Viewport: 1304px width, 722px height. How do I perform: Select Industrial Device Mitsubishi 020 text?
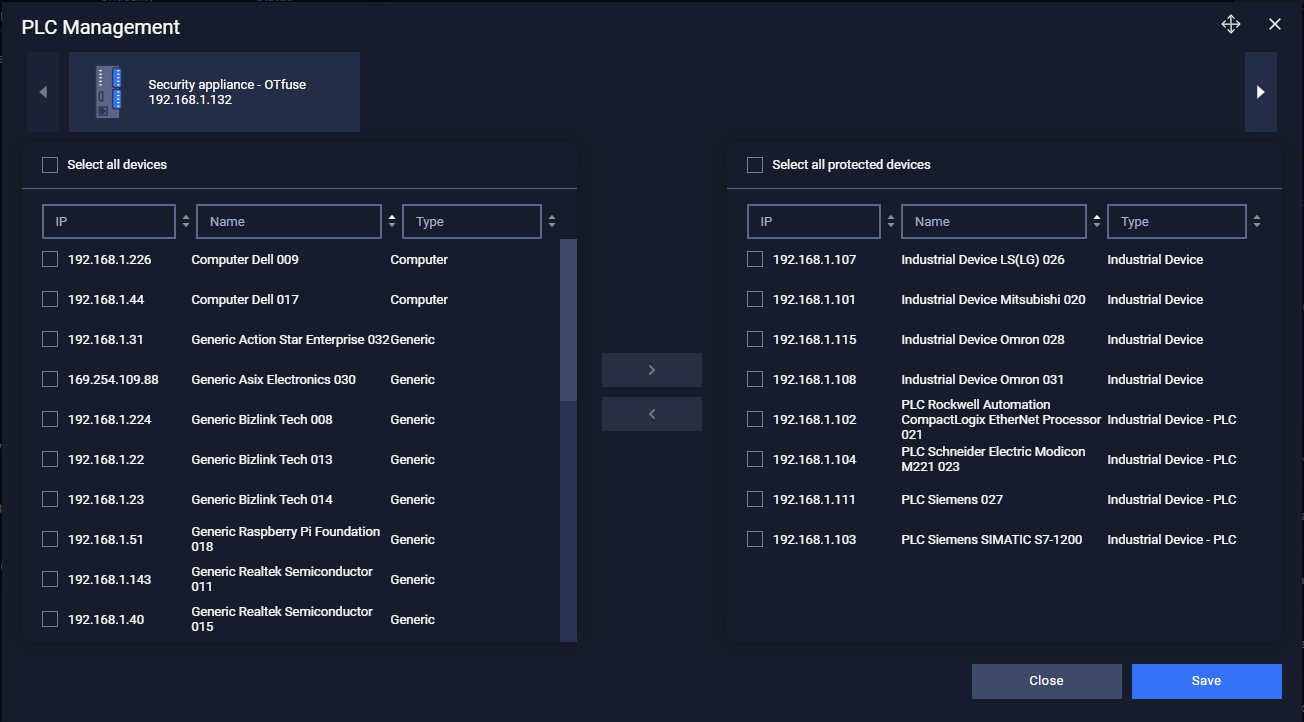(x=993, y=300)
